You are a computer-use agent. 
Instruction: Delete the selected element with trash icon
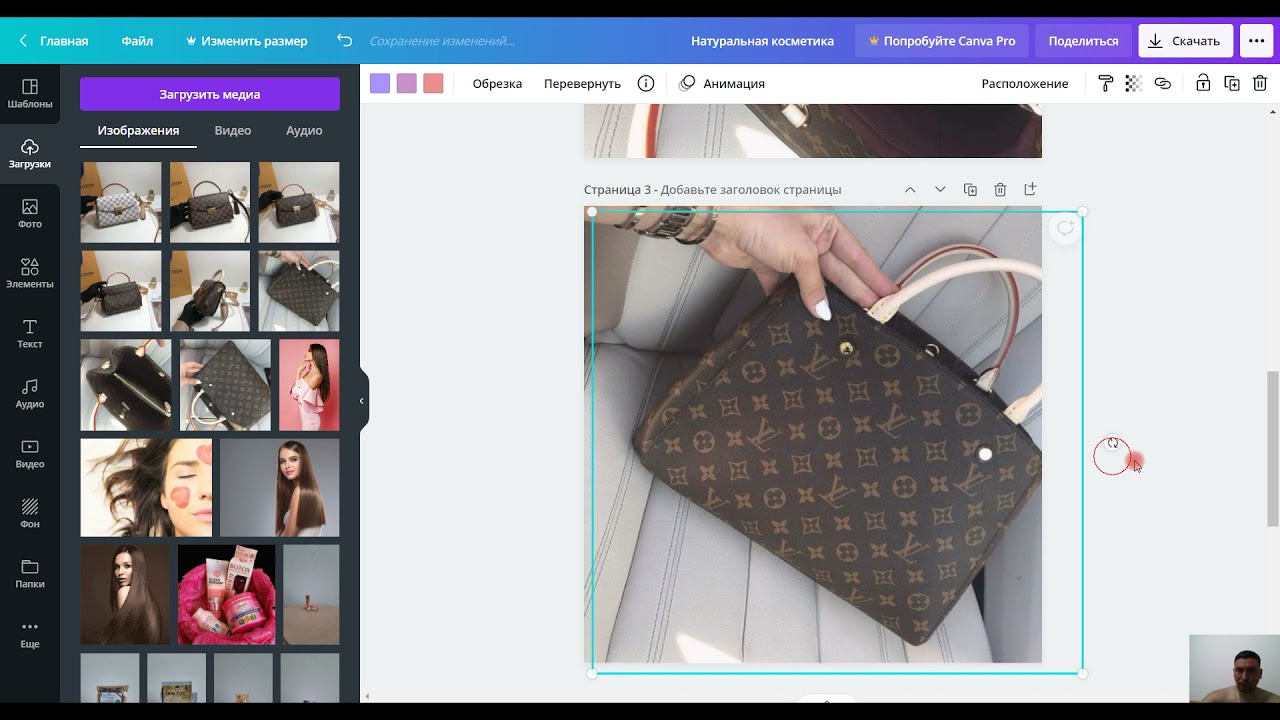[1260, 83]
